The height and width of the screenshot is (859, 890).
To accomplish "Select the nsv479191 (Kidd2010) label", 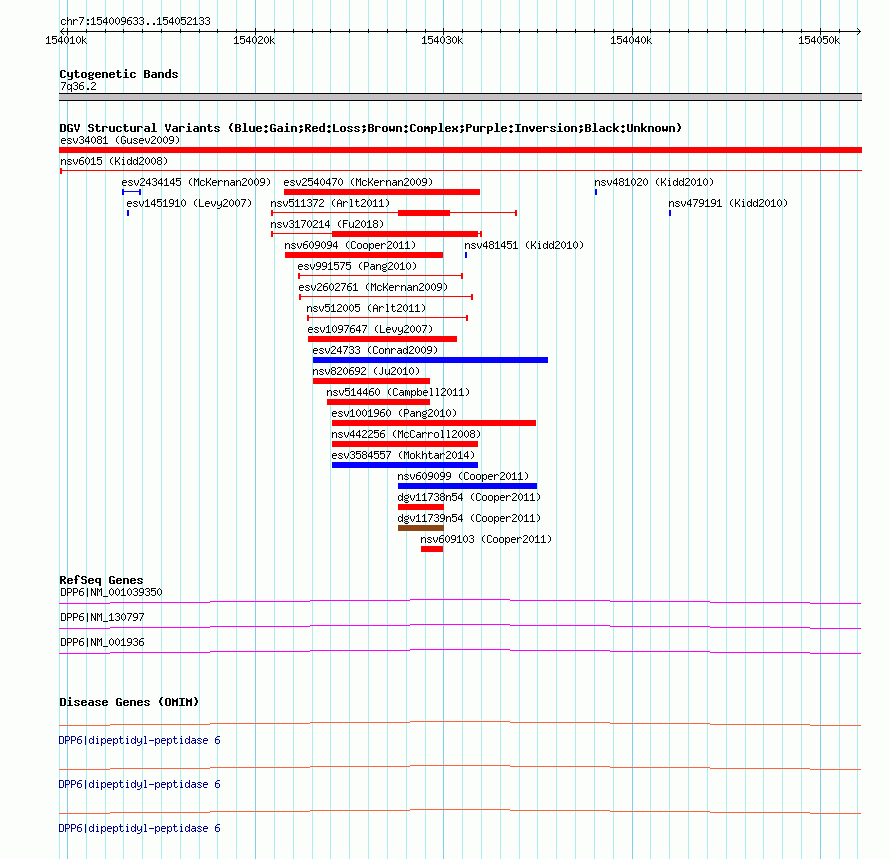I will [x=728, y=203].
